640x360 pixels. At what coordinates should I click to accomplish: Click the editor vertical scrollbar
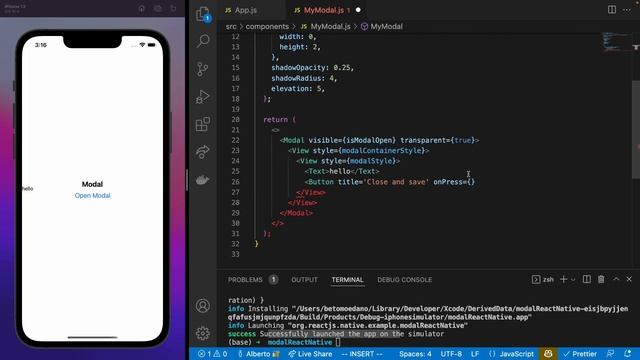[x=636, y=130]
